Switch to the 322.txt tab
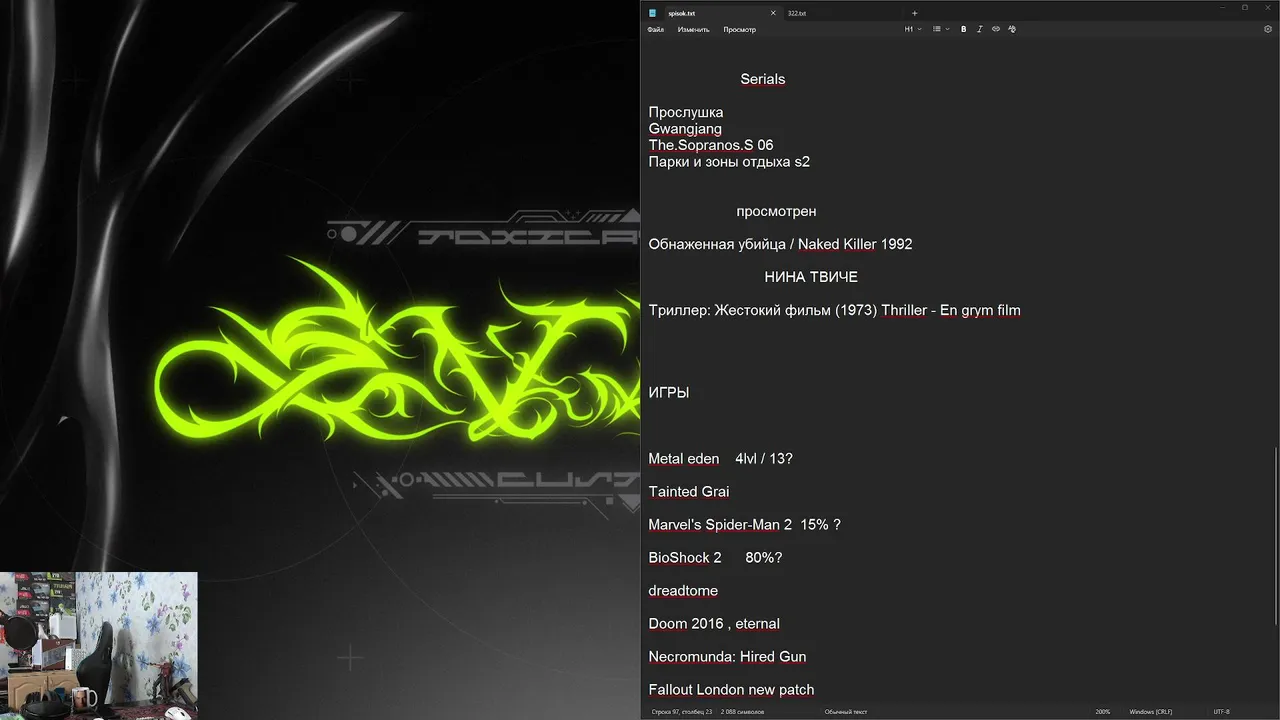This screenshot has height=720, width=1280. [797, 13]
